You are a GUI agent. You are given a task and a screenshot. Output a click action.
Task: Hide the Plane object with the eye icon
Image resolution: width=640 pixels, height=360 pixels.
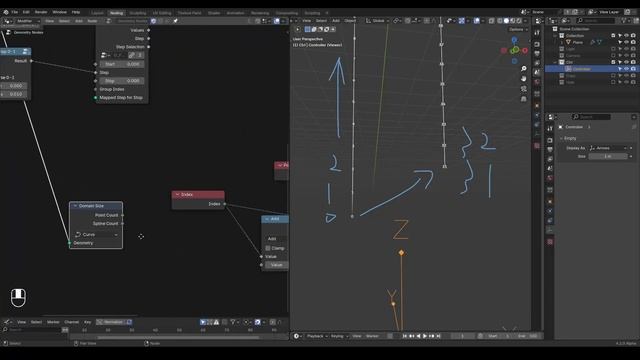click(627, 42)
